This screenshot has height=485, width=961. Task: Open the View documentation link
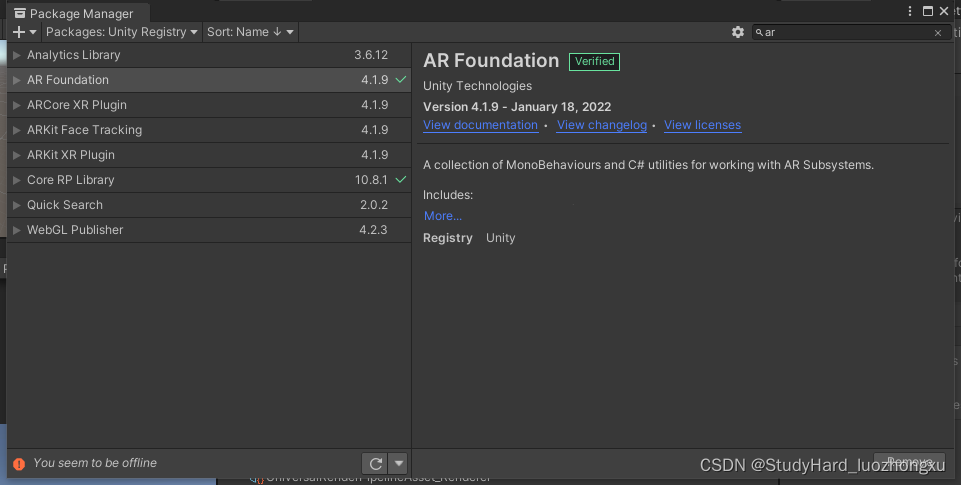tap(480, 125)
